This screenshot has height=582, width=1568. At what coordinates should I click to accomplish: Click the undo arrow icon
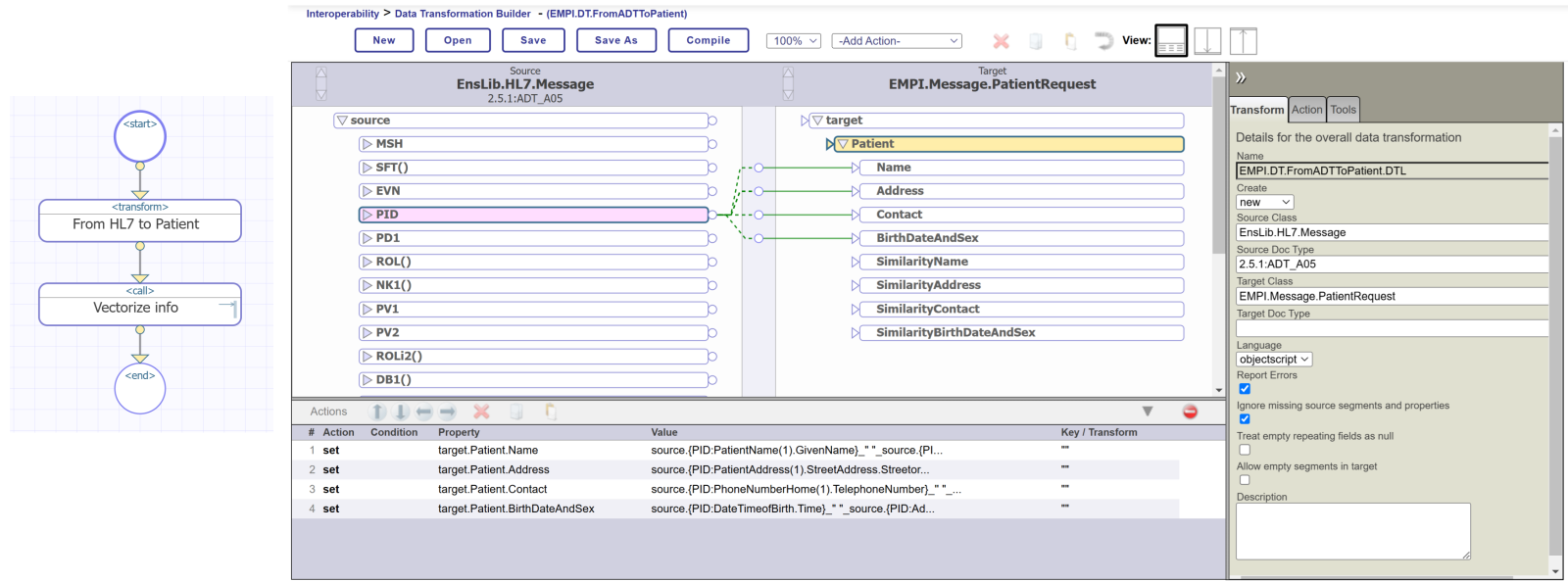pyautogui.click(x=1103, y=41)
